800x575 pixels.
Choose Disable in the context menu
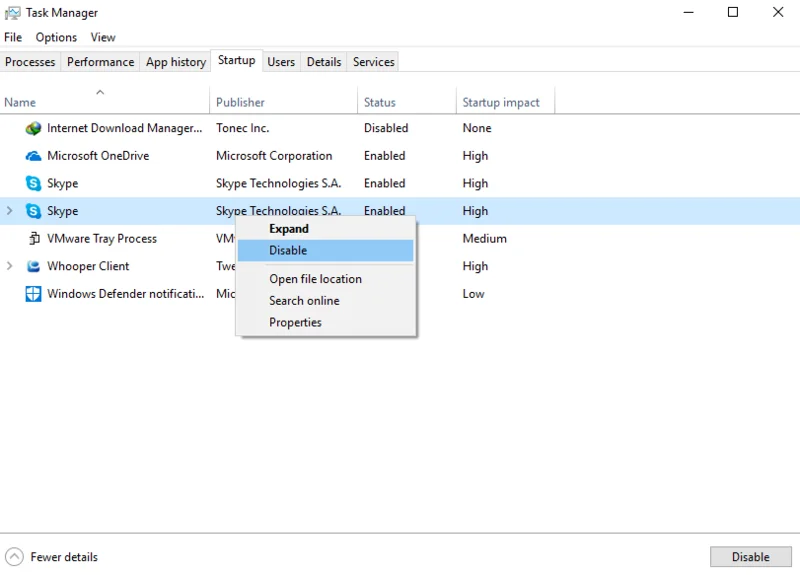coord(326,251)
